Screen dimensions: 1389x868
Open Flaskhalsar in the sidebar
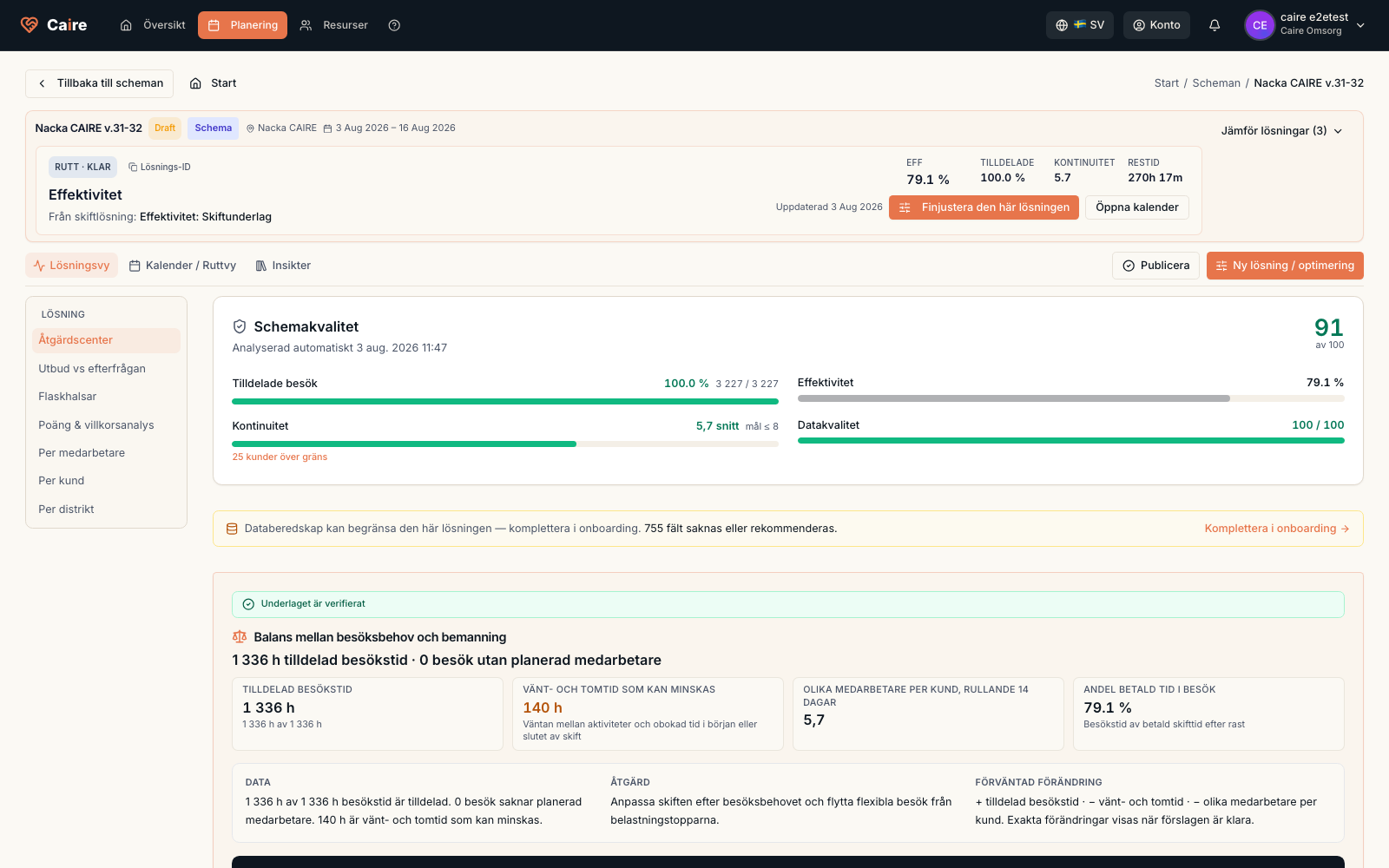106,397
